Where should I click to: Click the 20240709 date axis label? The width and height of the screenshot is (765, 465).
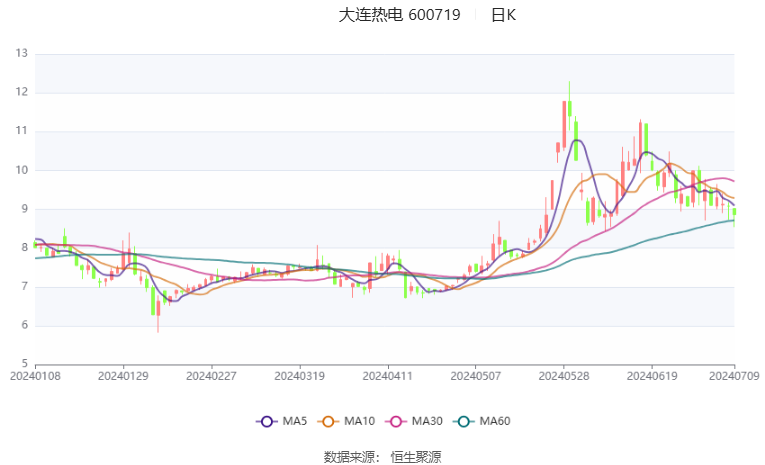(734, 376)
